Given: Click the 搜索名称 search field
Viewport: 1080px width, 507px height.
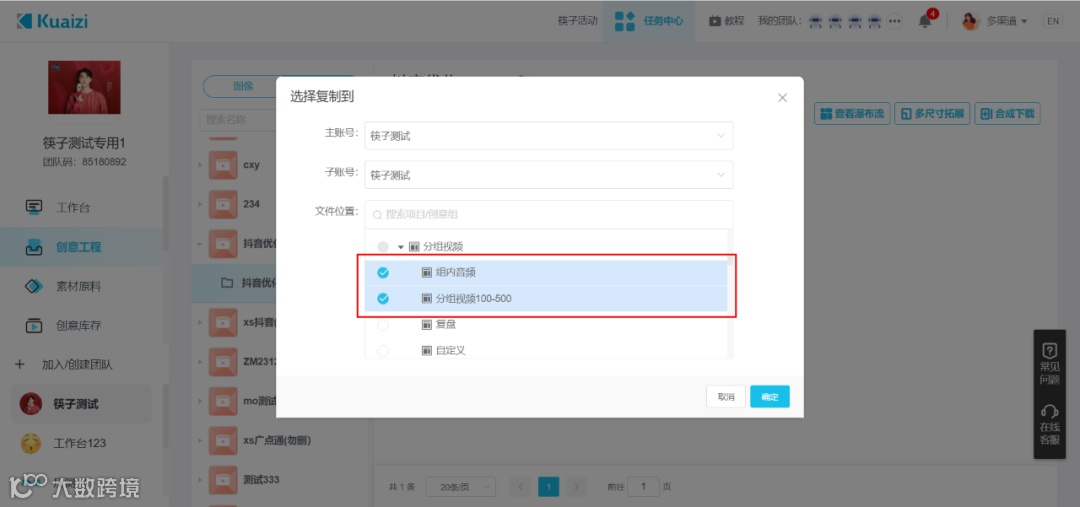Looking at the screenshot, I should [x=236, y=119].
